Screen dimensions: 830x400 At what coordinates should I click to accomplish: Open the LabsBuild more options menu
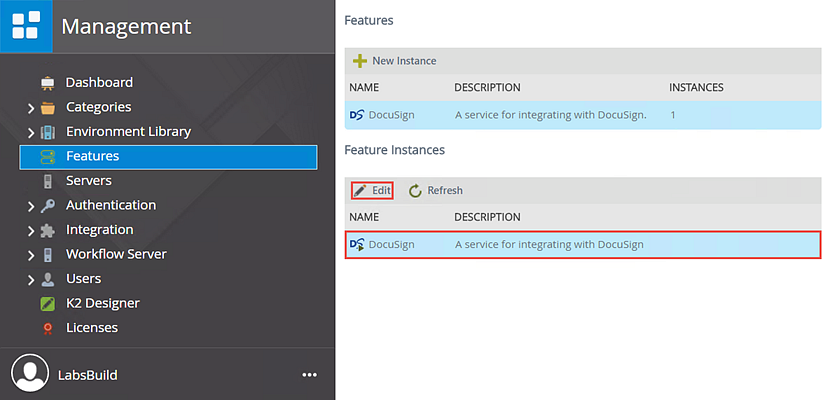click(x=309, y=375)
